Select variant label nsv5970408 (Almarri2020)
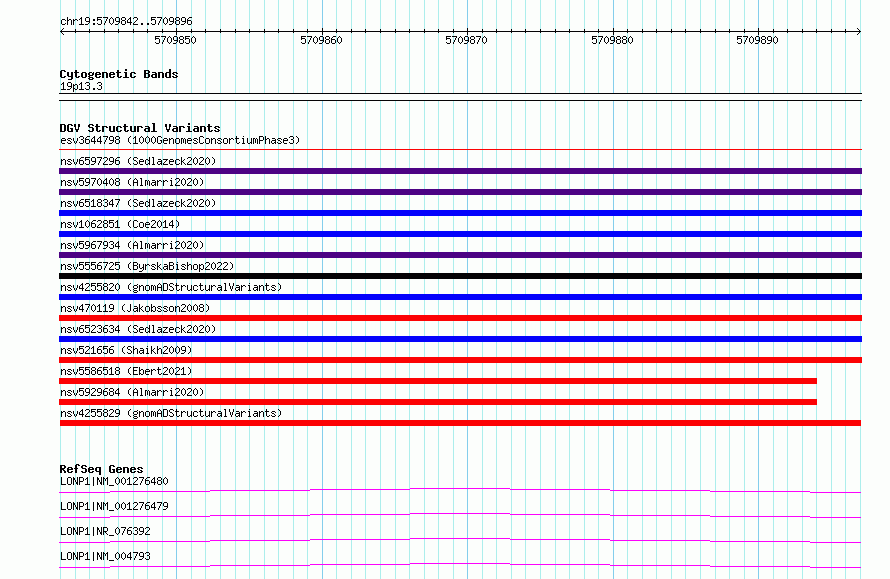The width and height of the screenshot is (890, 579). coord(132,182)
